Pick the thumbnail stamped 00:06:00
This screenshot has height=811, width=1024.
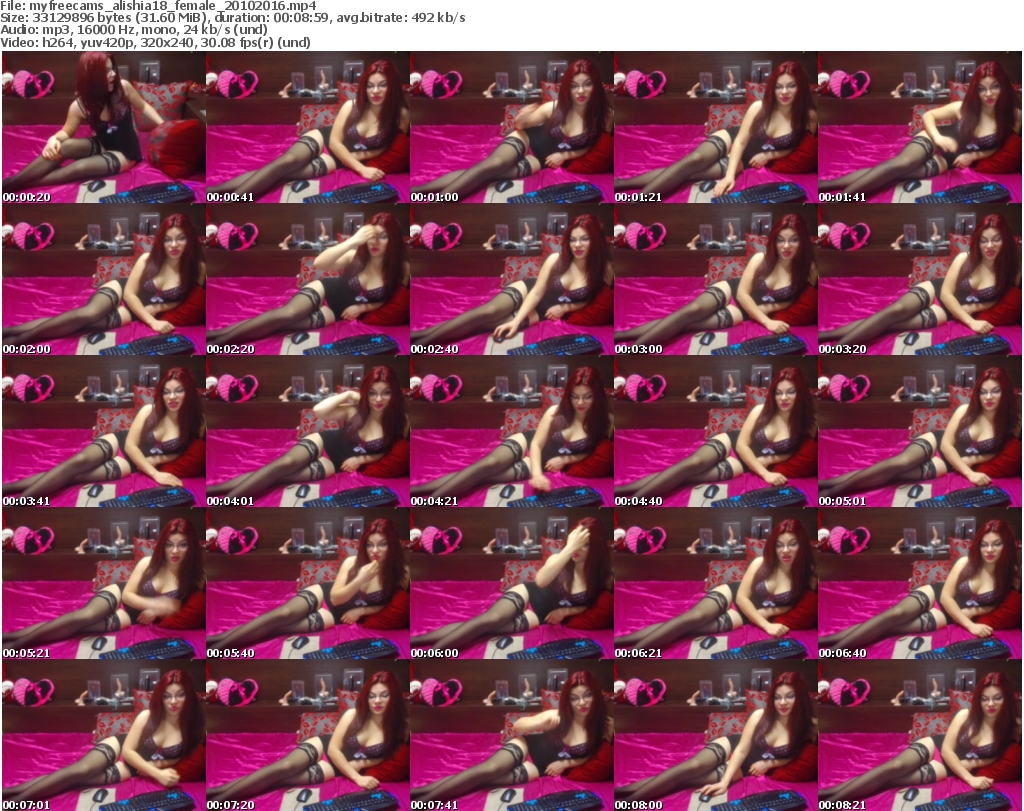coord(511,584)
